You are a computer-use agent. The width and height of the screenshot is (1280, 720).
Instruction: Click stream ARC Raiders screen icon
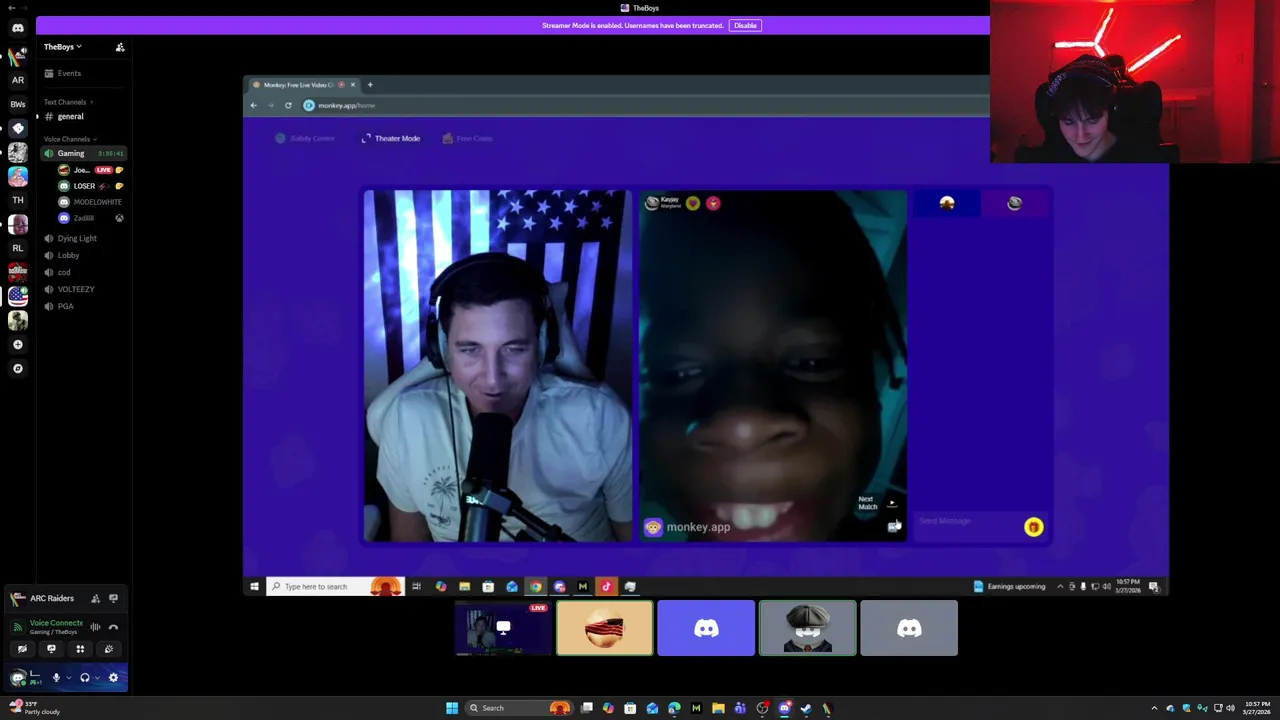pos(113,598)
